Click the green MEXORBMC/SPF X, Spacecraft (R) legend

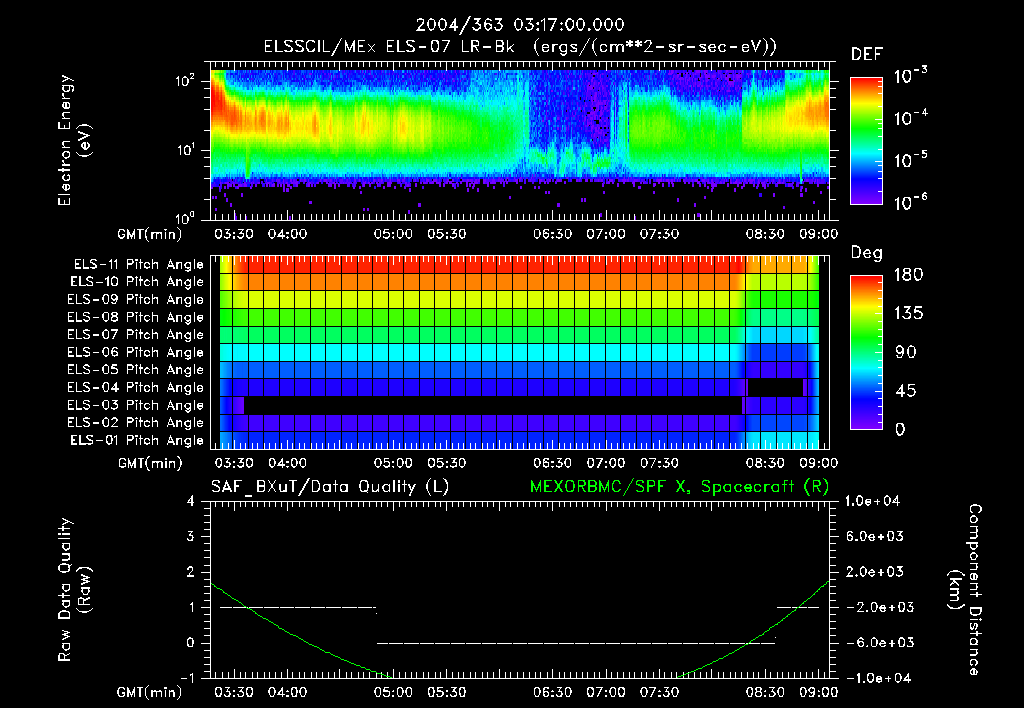coord(679,487)
